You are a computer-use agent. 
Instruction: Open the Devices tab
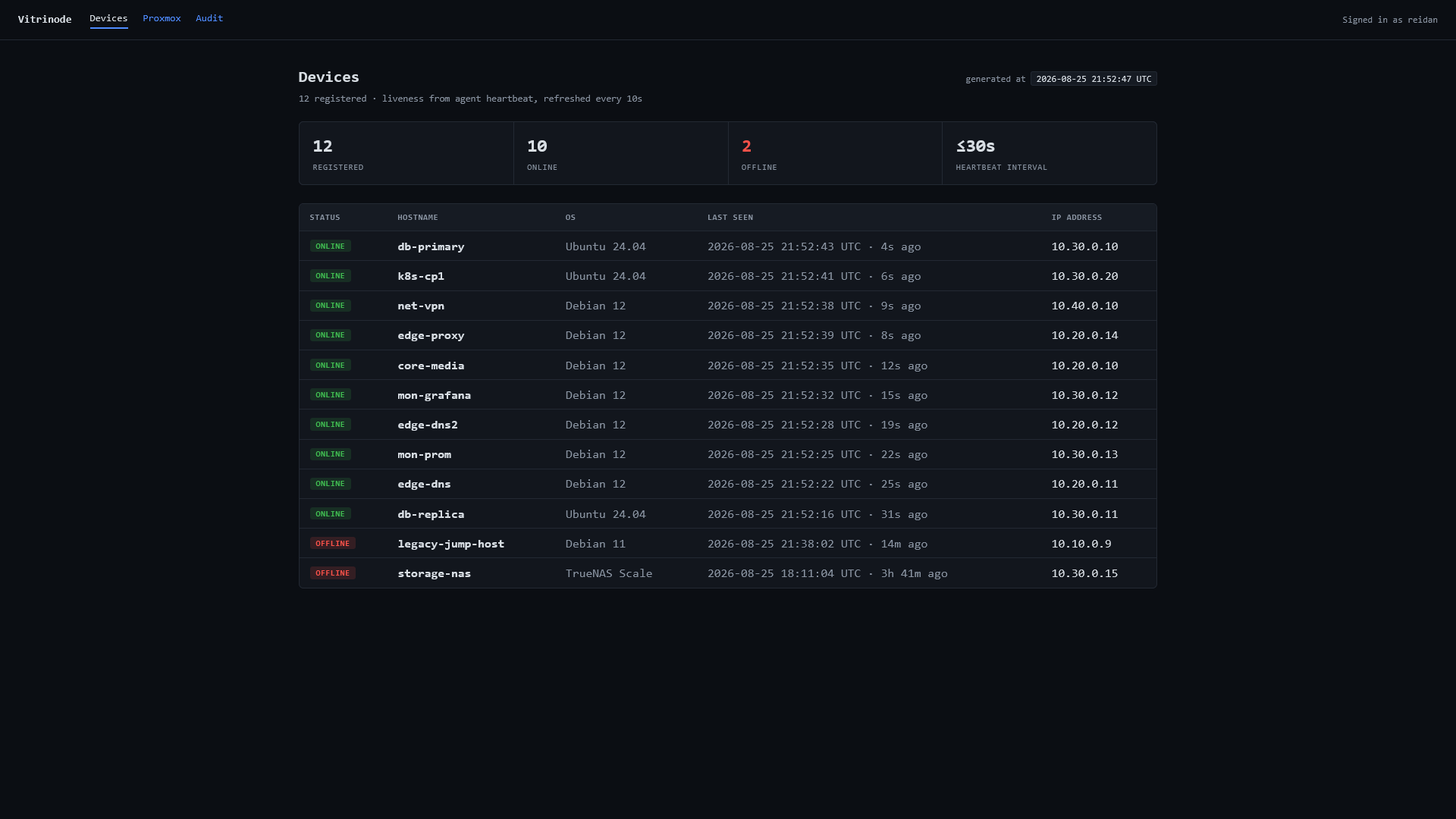108,18
